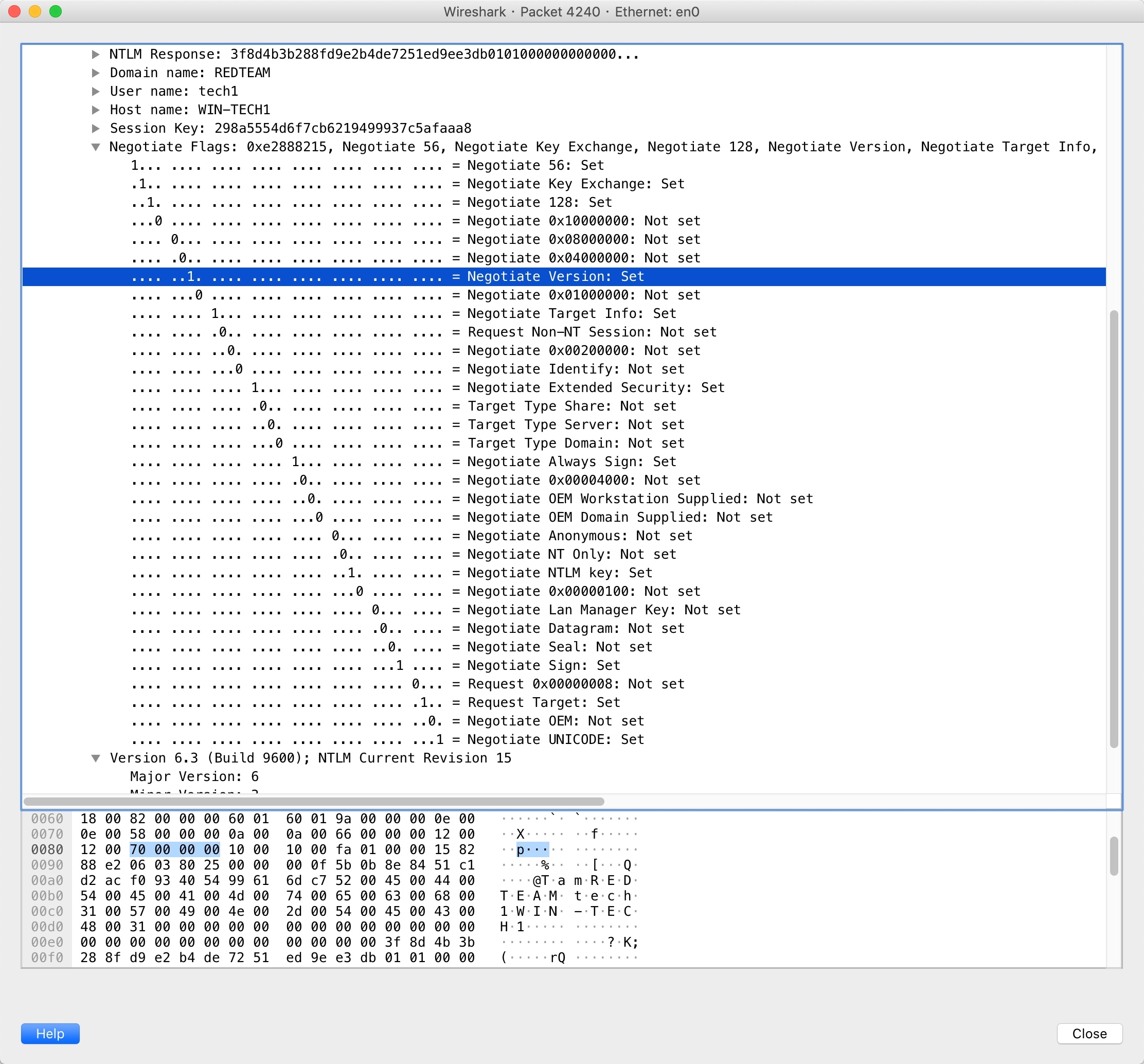Select Negotiate Extended Security: Set row
Screen dimensions: 1144x1064
click(x=595, y=387)
